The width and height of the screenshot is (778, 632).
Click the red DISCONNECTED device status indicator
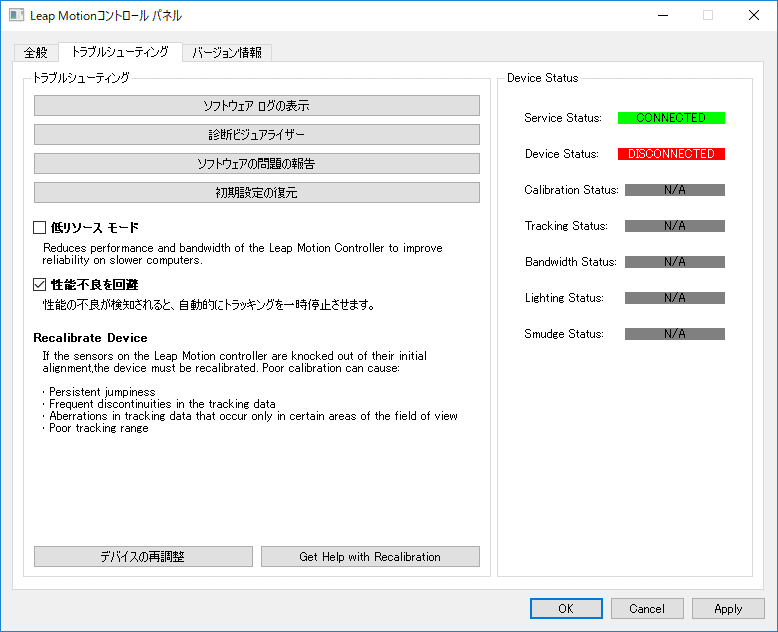click(671, 154)
